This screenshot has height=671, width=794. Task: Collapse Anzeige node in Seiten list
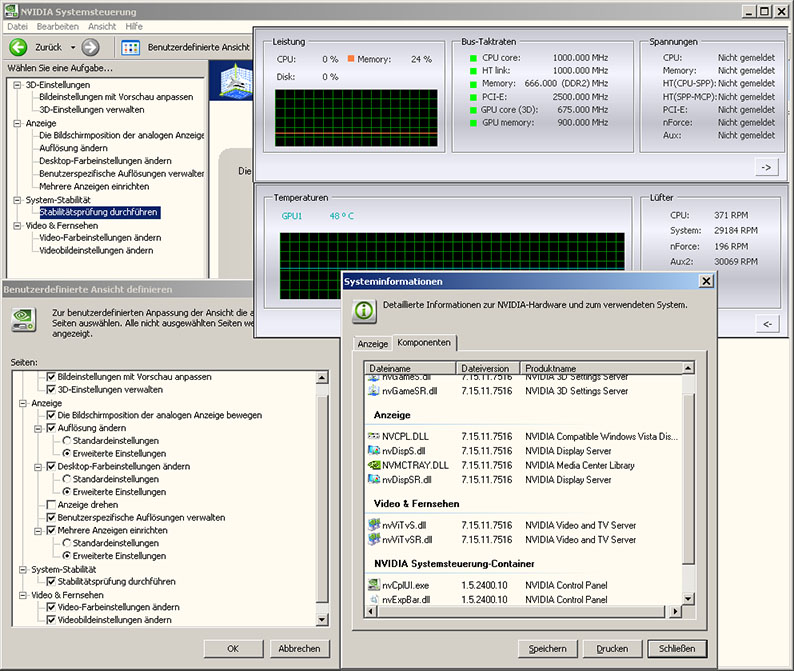(23, 404)
